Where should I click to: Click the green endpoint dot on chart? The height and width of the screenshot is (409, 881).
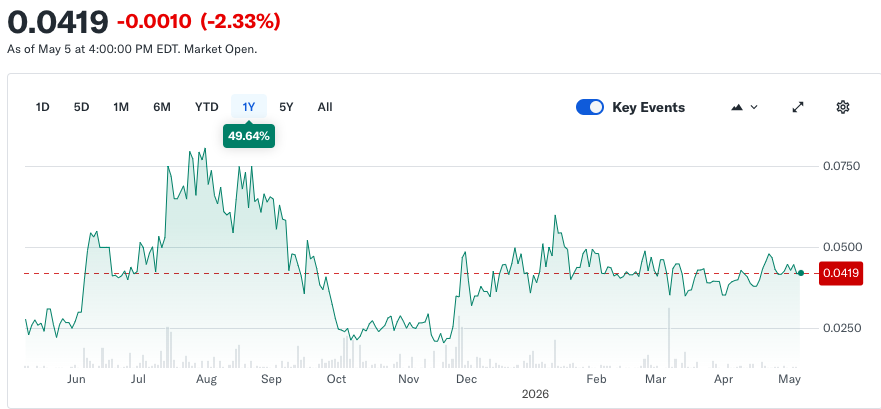[801, 273]
